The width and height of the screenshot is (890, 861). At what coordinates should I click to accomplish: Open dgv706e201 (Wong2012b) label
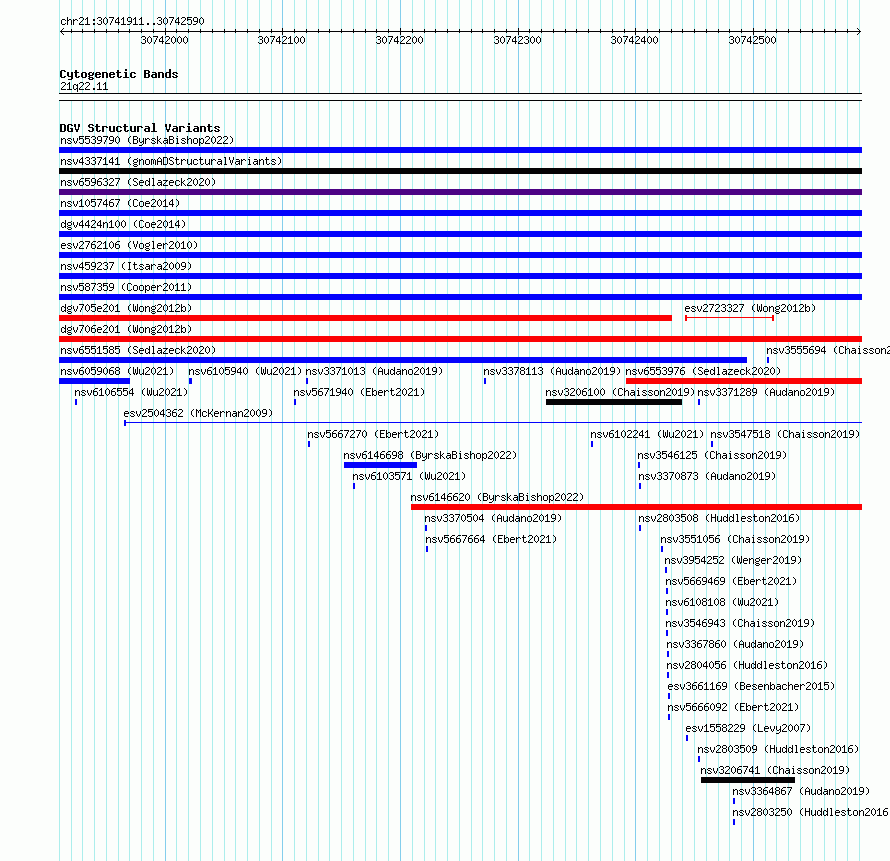(126, 329)
